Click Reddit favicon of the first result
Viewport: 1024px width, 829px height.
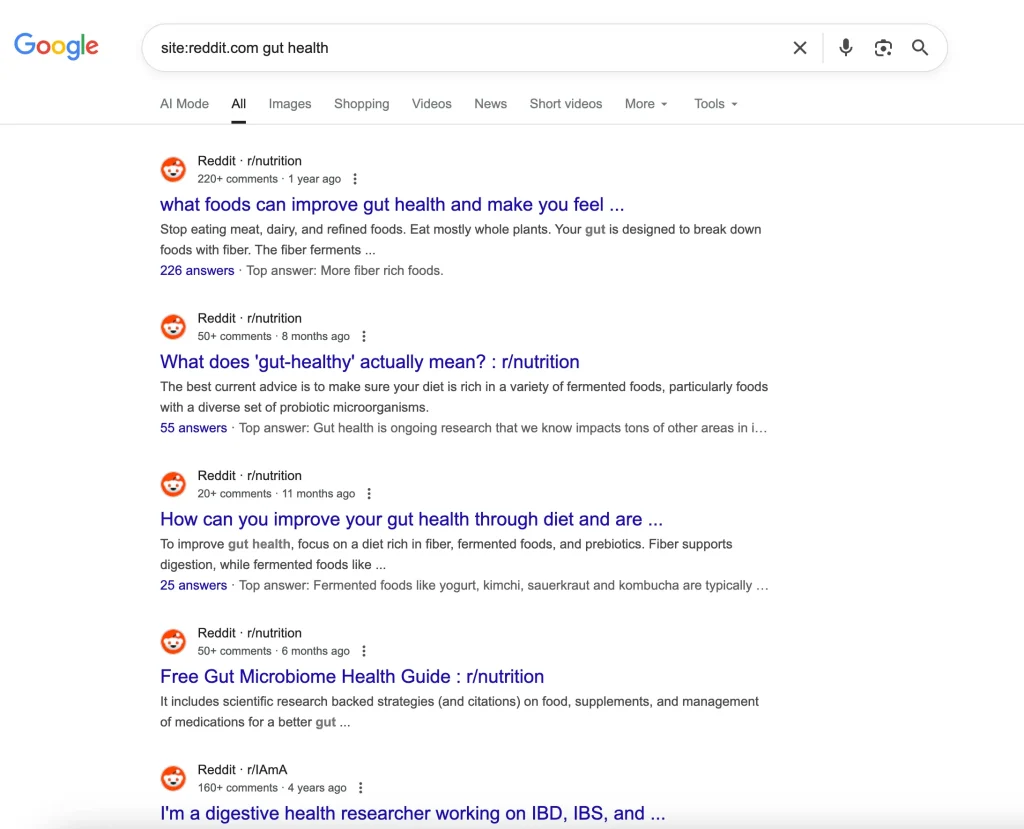coord(173,169)
